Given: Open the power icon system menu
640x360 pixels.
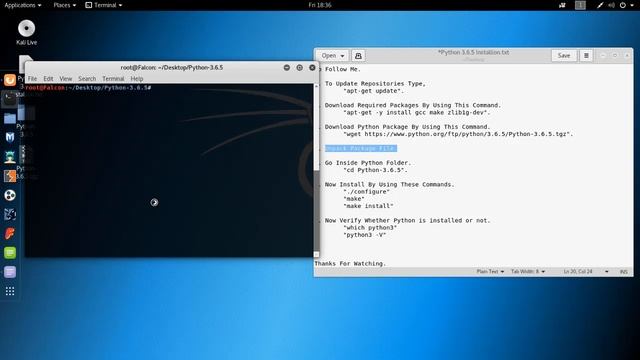Looking at the screenshot, I should [x=622, y=5].
